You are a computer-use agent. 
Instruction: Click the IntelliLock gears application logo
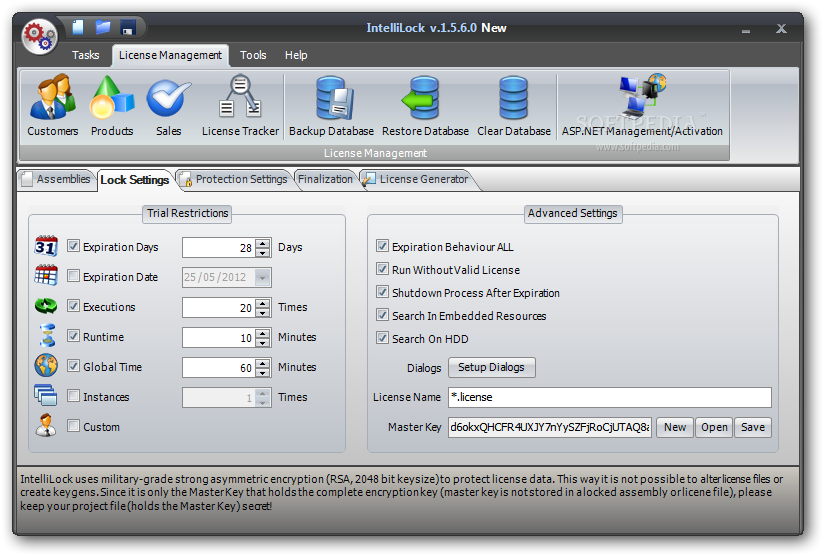tap(39, 36)
